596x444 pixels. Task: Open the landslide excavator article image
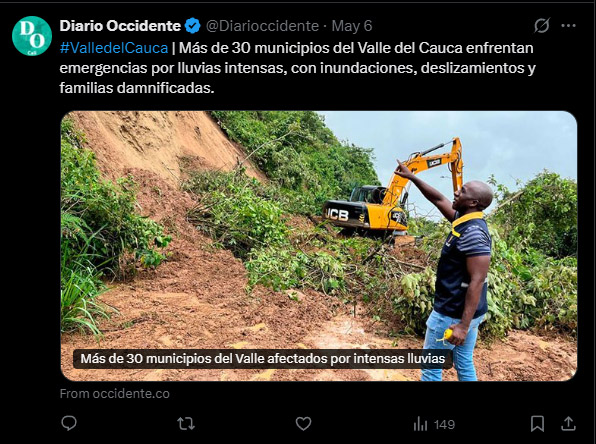tap(319, 246)
